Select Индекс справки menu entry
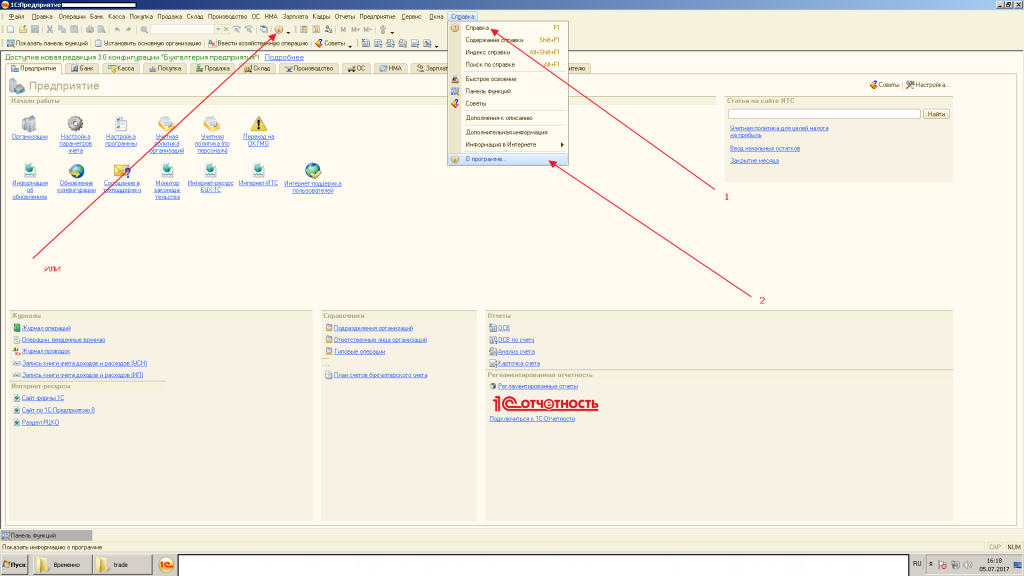Screen dimensions: 1024x576 tap(507, 52)
